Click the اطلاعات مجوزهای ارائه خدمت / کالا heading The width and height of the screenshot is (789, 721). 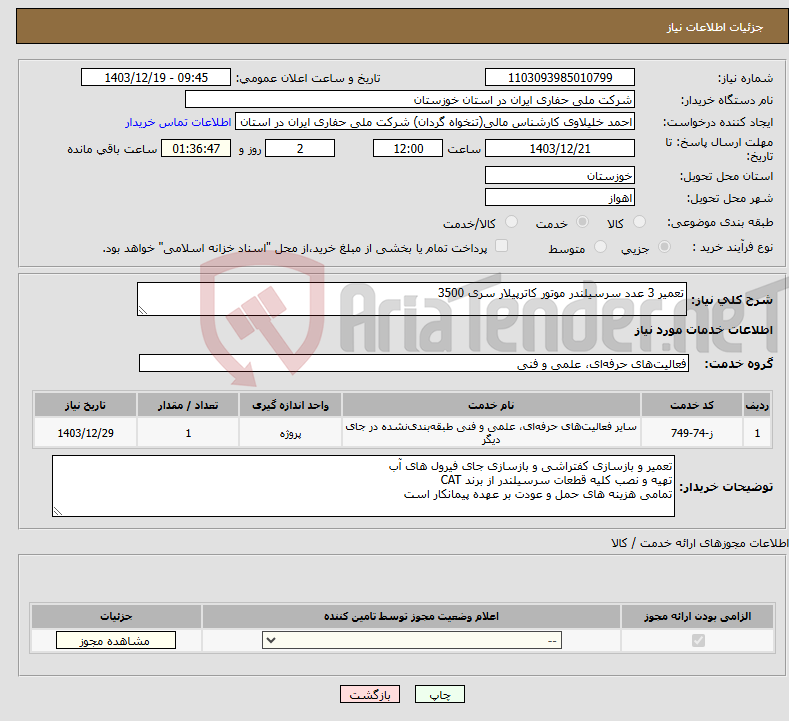click(699, 543)
